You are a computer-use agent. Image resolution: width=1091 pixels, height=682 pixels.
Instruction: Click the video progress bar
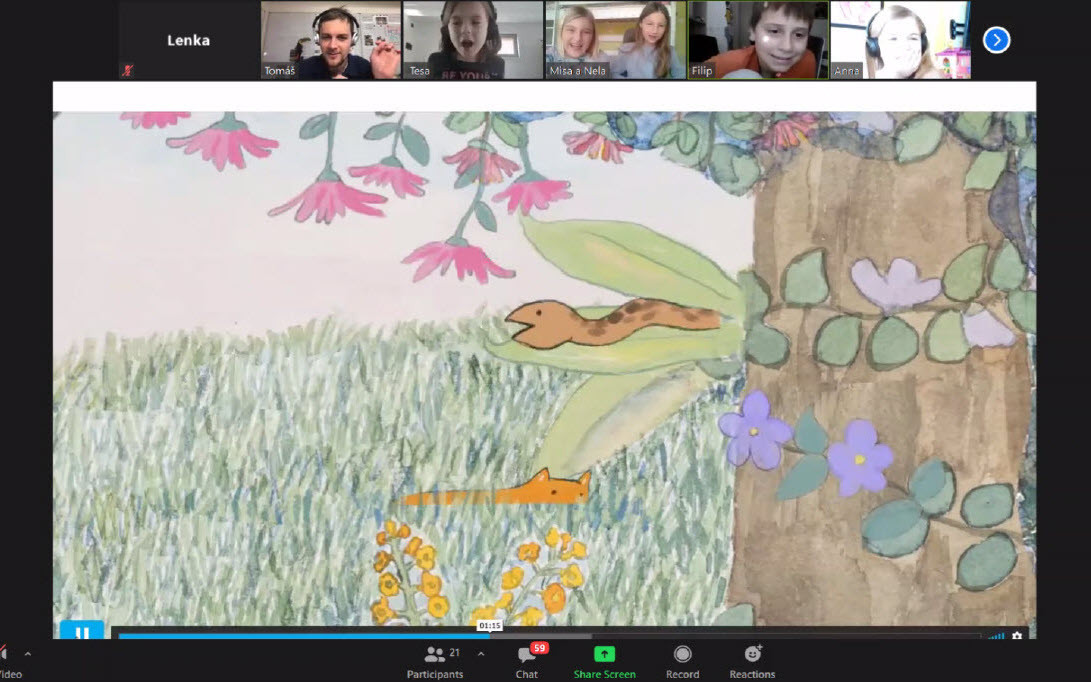click(550, 635)
